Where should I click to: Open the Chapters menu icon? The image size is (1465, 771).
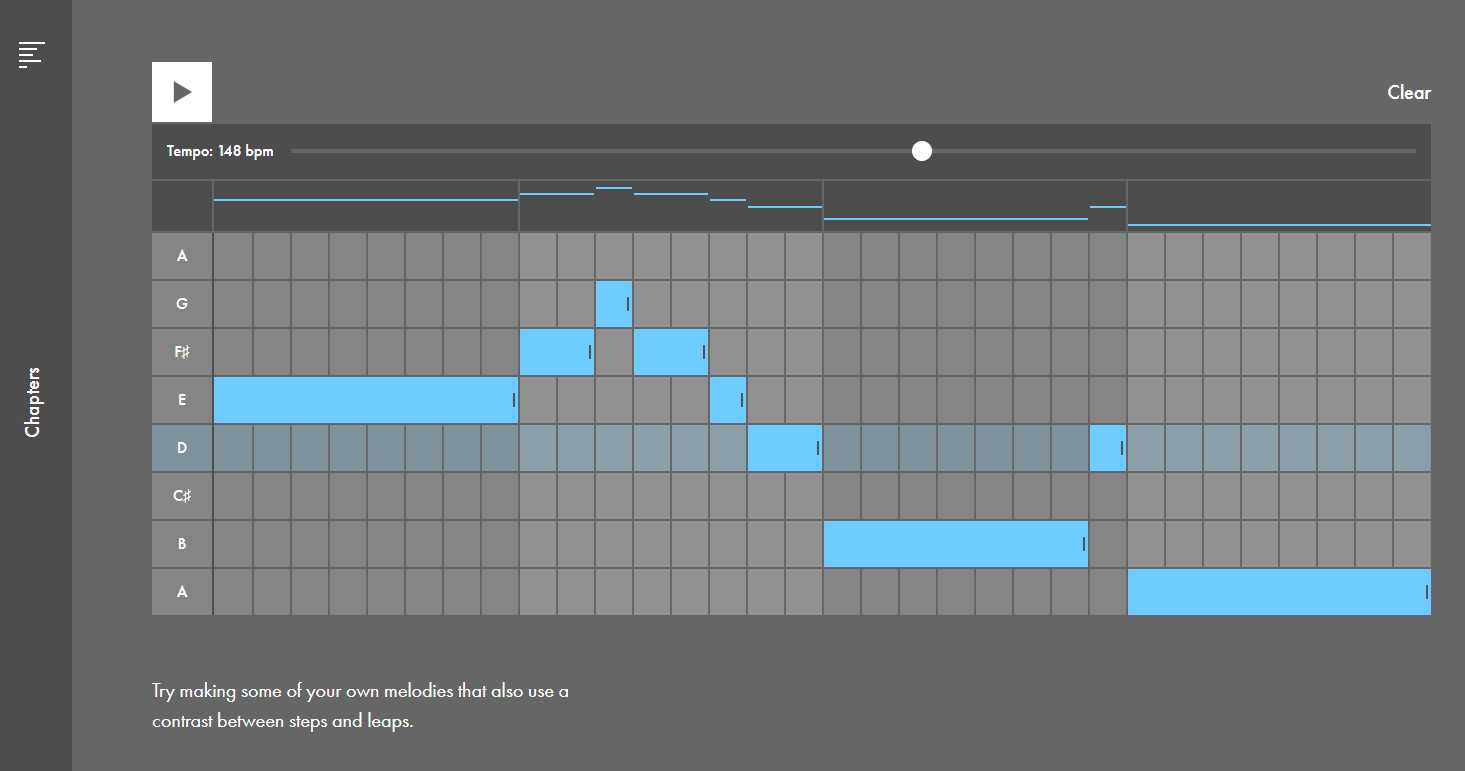[32, 55]
